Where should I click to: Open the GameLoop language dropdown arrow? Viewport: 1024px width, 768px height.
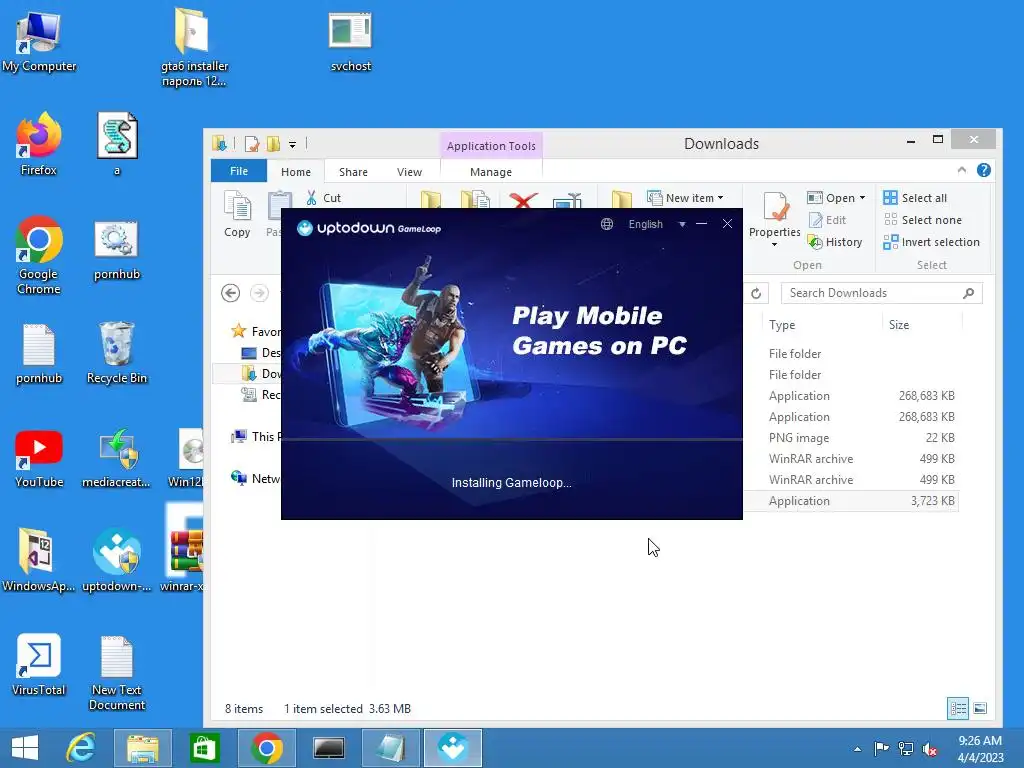pyautogui.click(x=682, y=225)
